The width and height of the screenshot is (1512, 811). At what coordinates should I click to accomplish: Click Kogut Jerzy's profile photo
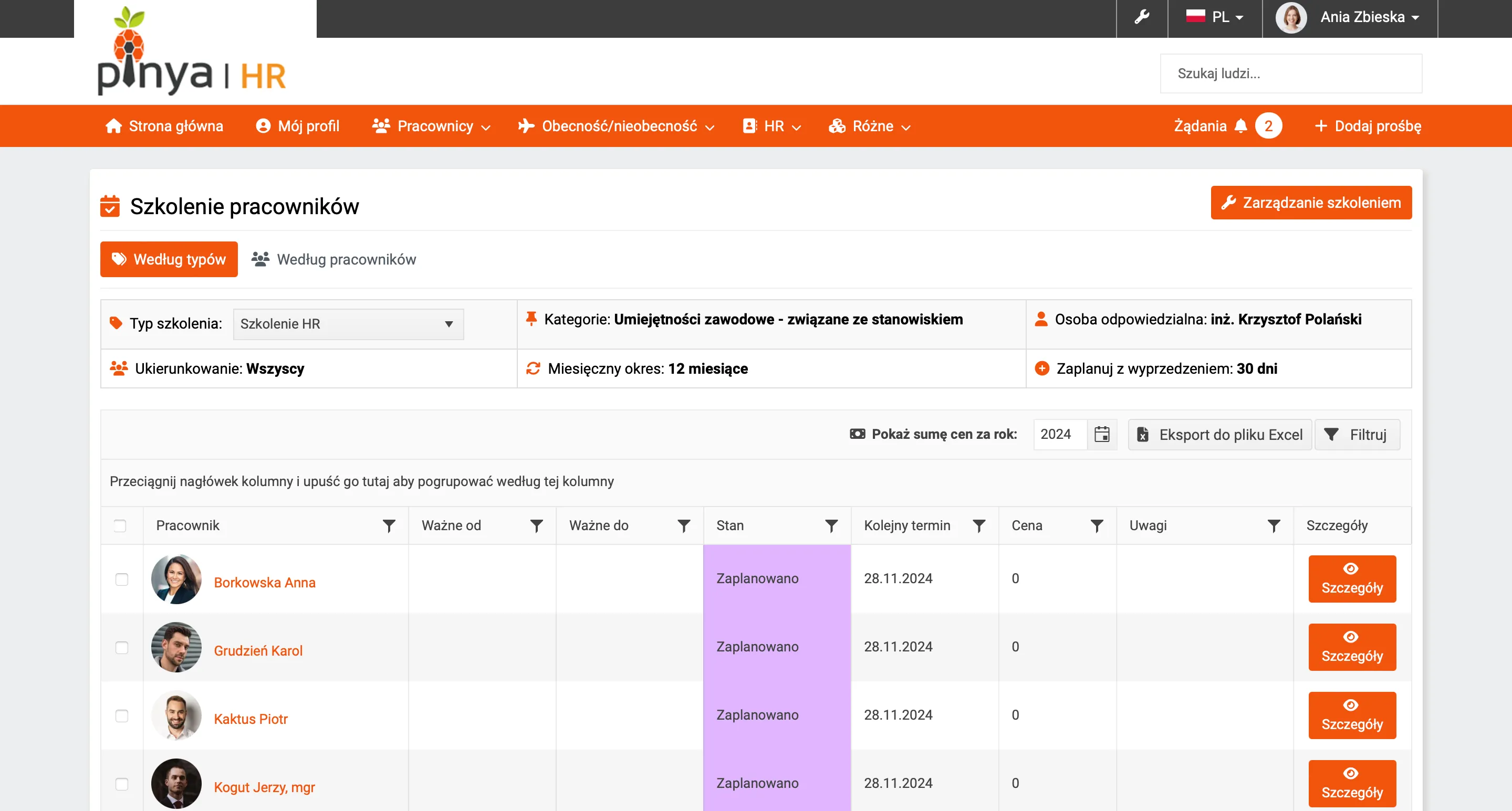point(176,783)
